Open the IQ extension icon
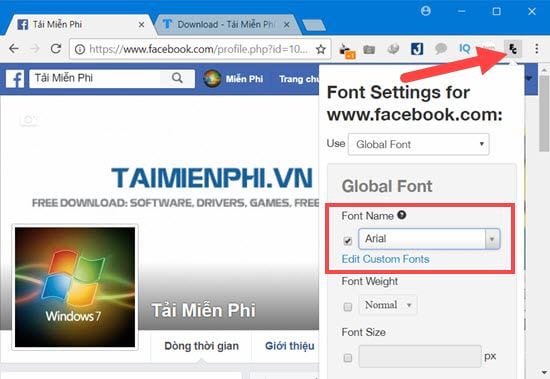This screenshot has width=550, height=379. (465, 49)
